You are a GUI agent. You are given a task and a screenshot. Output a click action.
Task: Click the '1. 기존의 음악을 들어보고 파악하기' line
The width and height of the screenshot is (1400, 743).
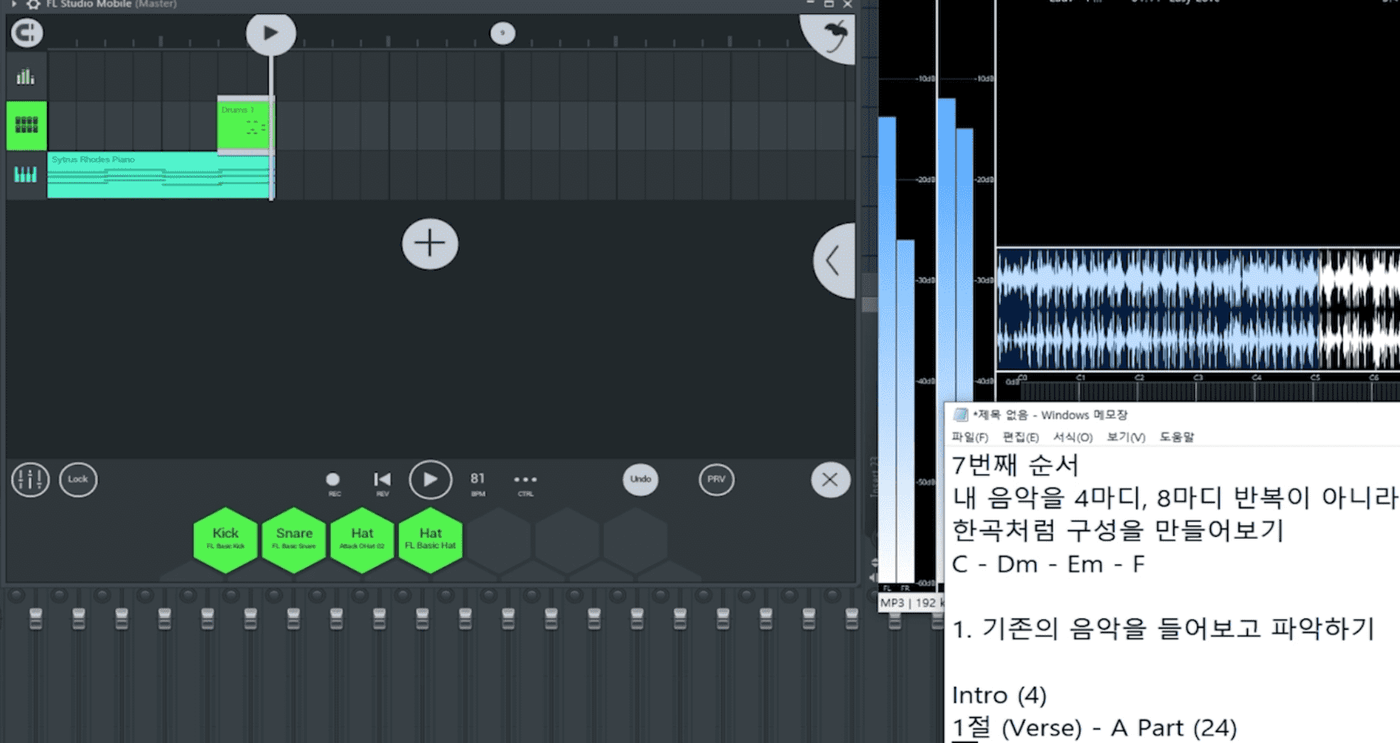click(1163, 629)
